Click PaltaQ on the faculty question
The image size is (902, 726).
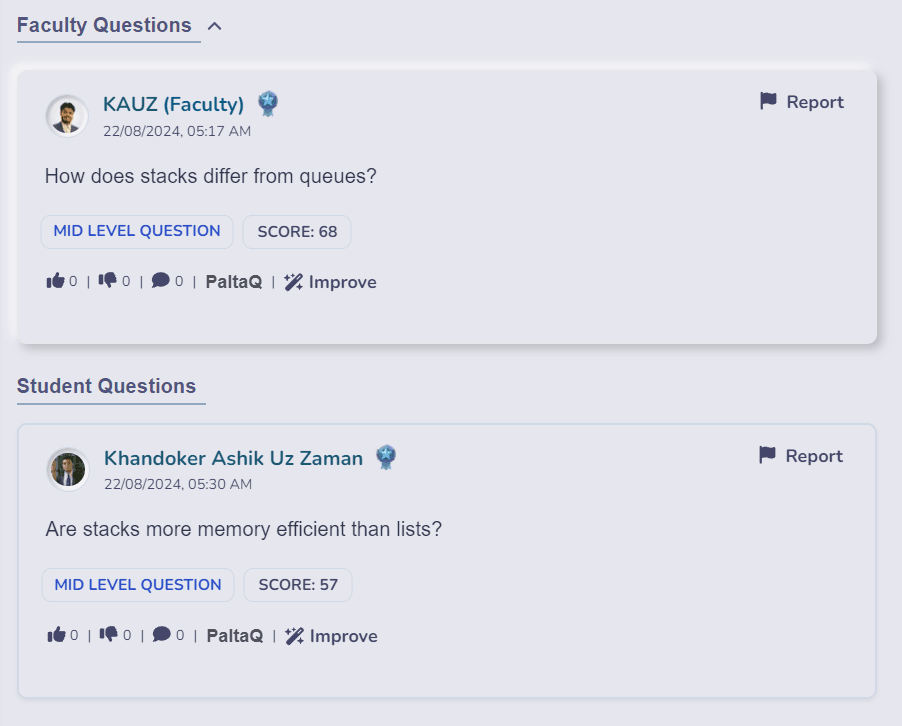point(233,281)
